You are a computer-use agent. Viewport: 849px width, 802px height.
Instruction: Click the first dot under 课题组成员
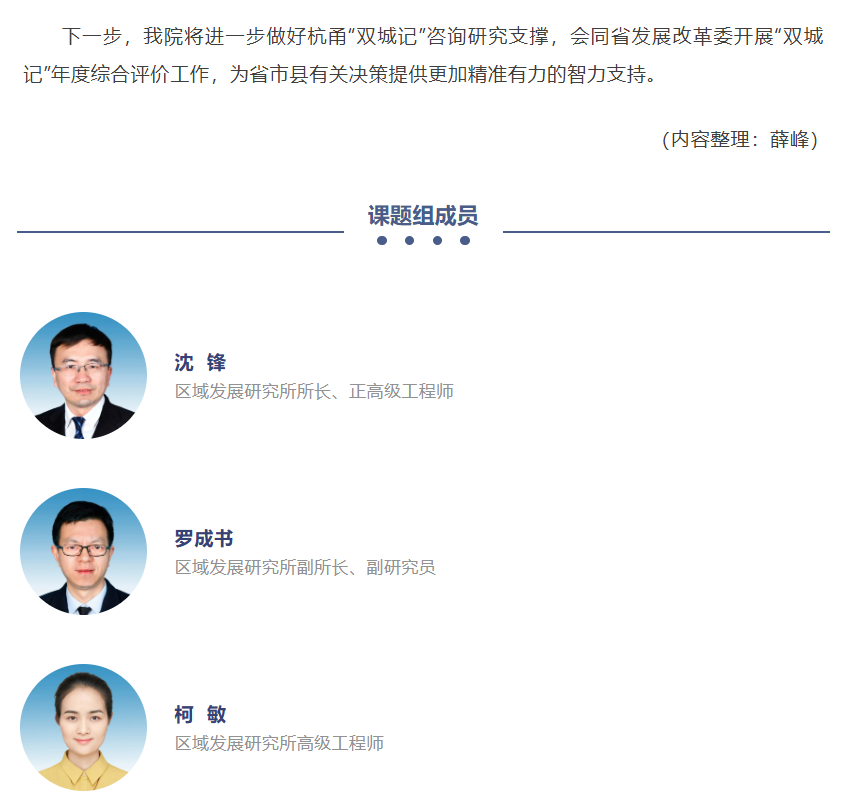[x=382, y=240]
